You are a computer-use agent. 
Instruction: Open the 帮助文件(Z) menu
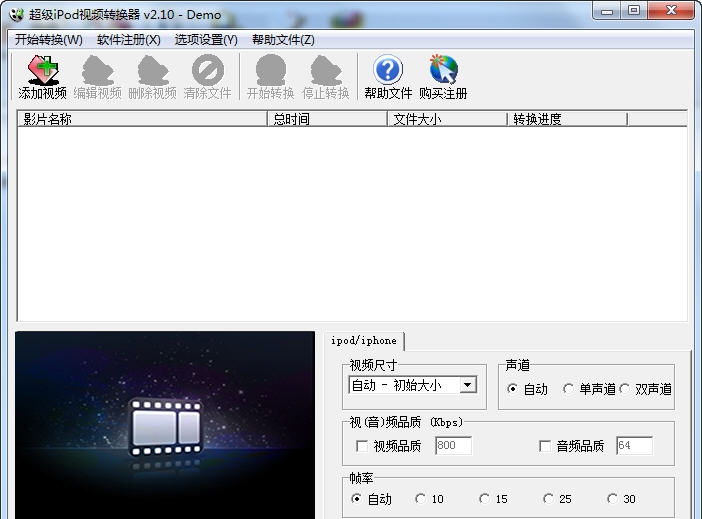click(x=283, y=40)
